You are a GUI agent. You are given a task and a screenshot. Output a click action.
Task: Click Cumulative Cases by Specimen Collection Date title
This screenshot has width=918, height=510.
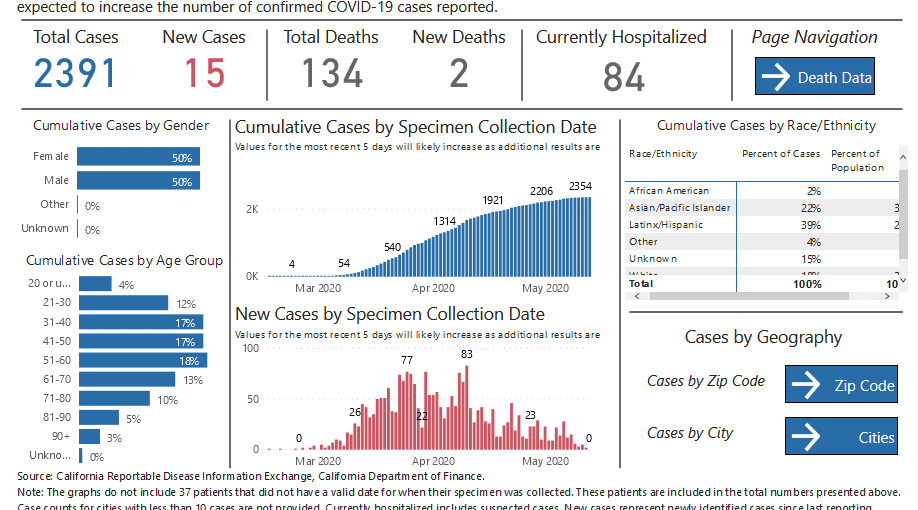[x=416, y=127]
